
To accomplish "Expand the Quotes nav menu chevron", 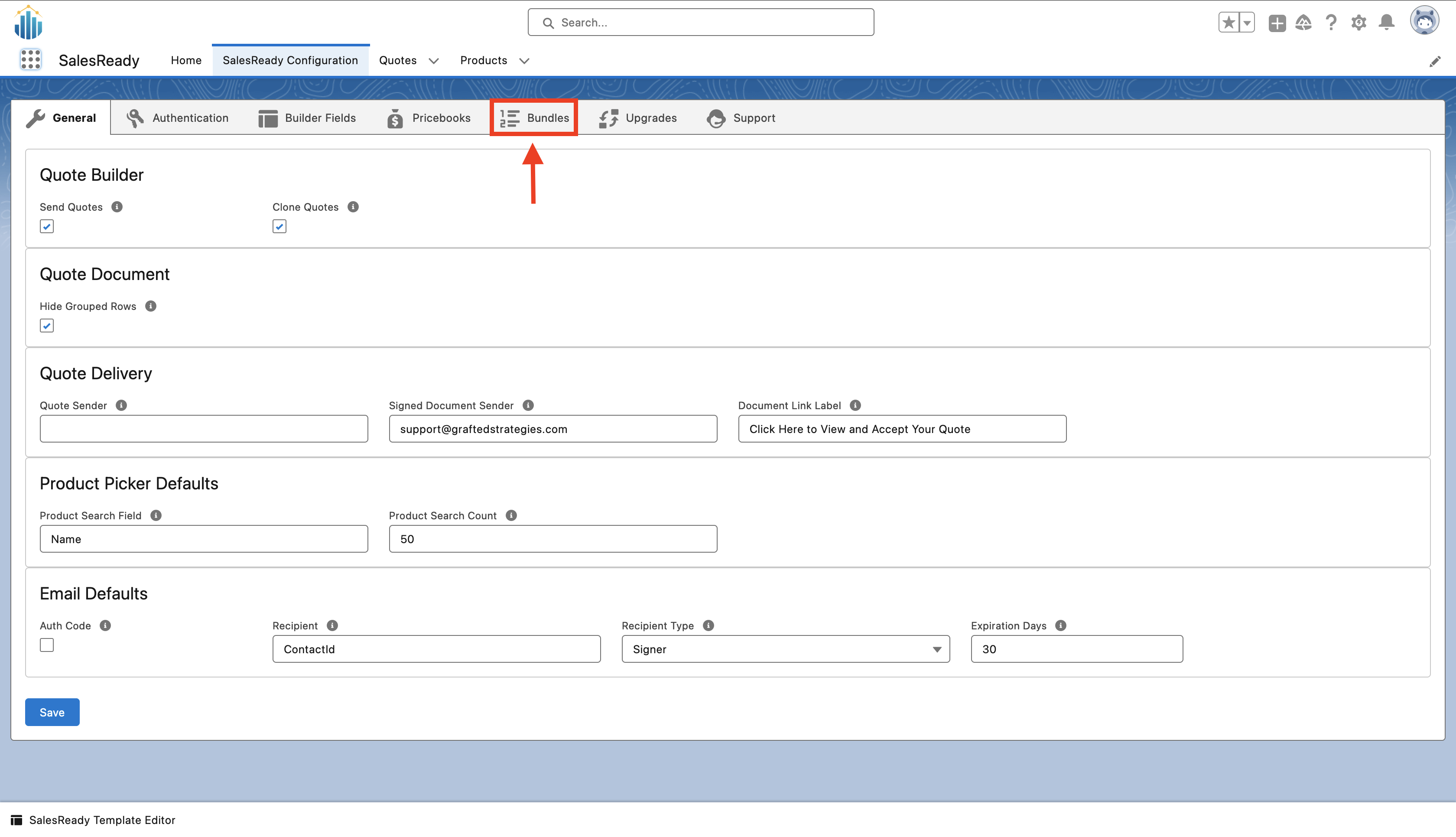I will click(434, 61).
